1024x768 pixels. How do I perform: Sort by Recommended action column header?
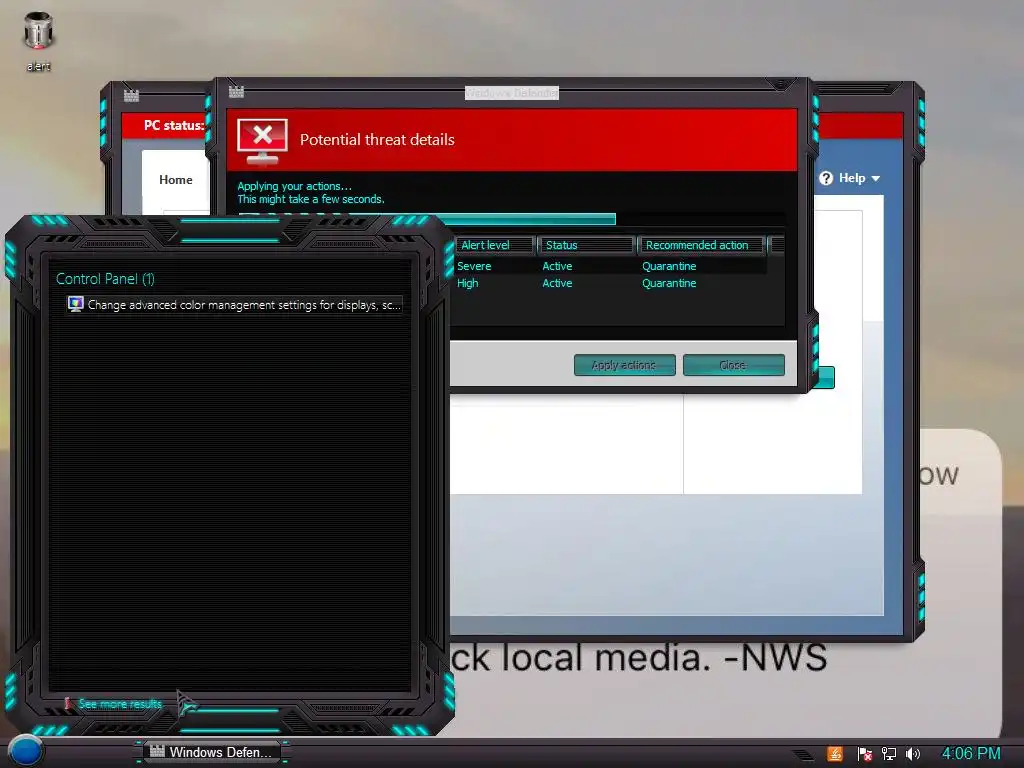click(x=701, y=245)
